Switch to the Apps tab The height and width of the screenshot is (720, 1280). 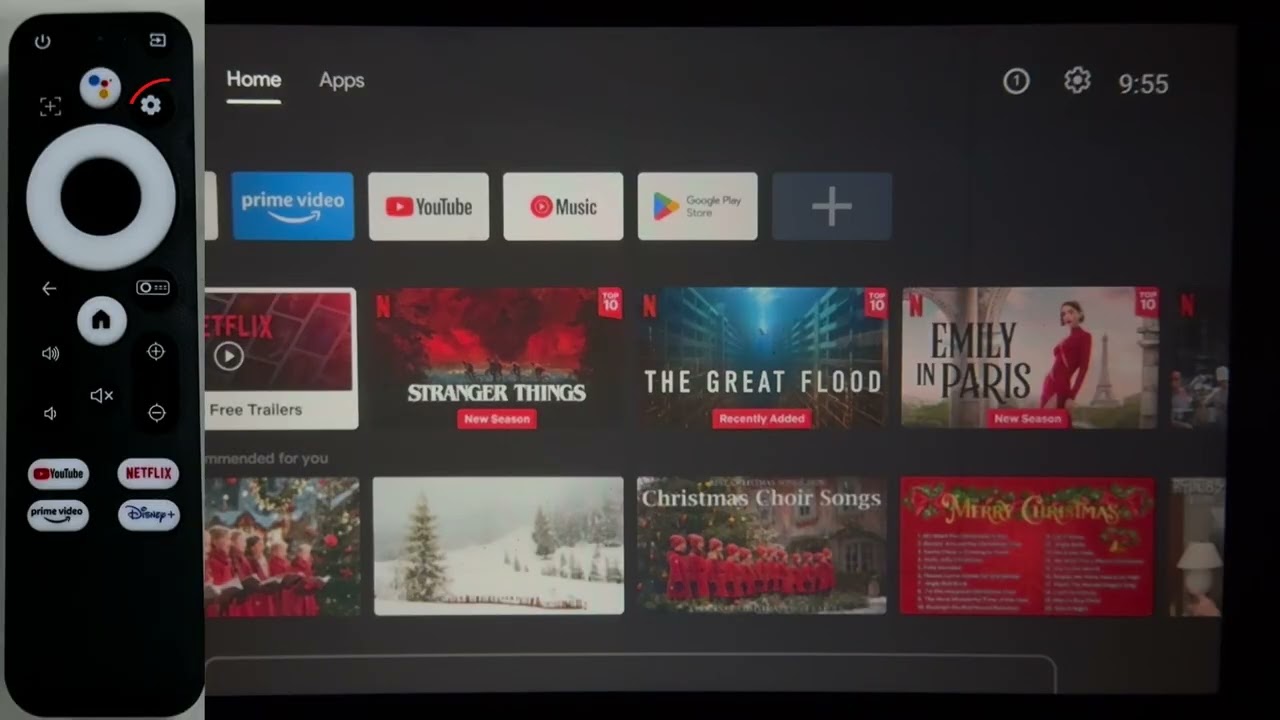tap(341, 81)
